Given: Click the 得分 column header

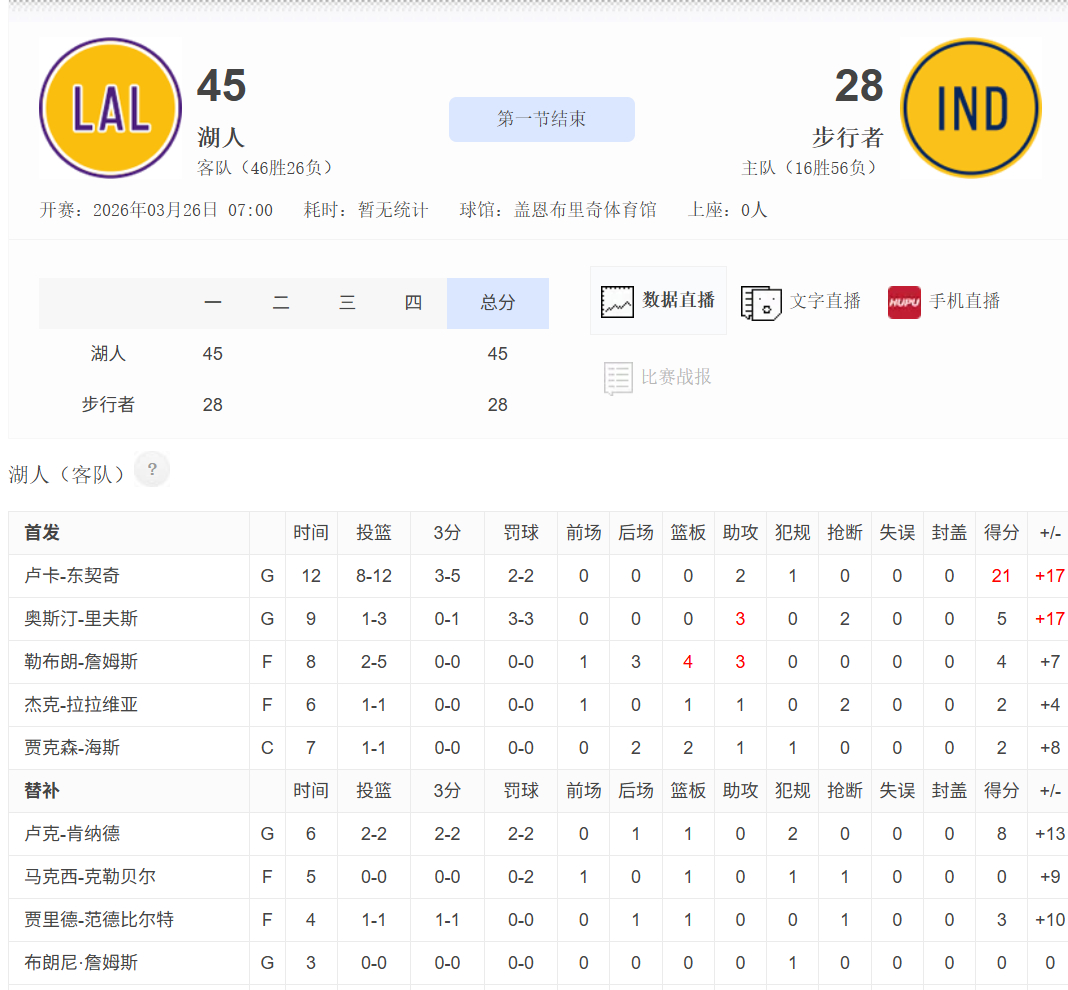Looking at the screenshot, I should pyautogui.click(x=1001, y=533).
